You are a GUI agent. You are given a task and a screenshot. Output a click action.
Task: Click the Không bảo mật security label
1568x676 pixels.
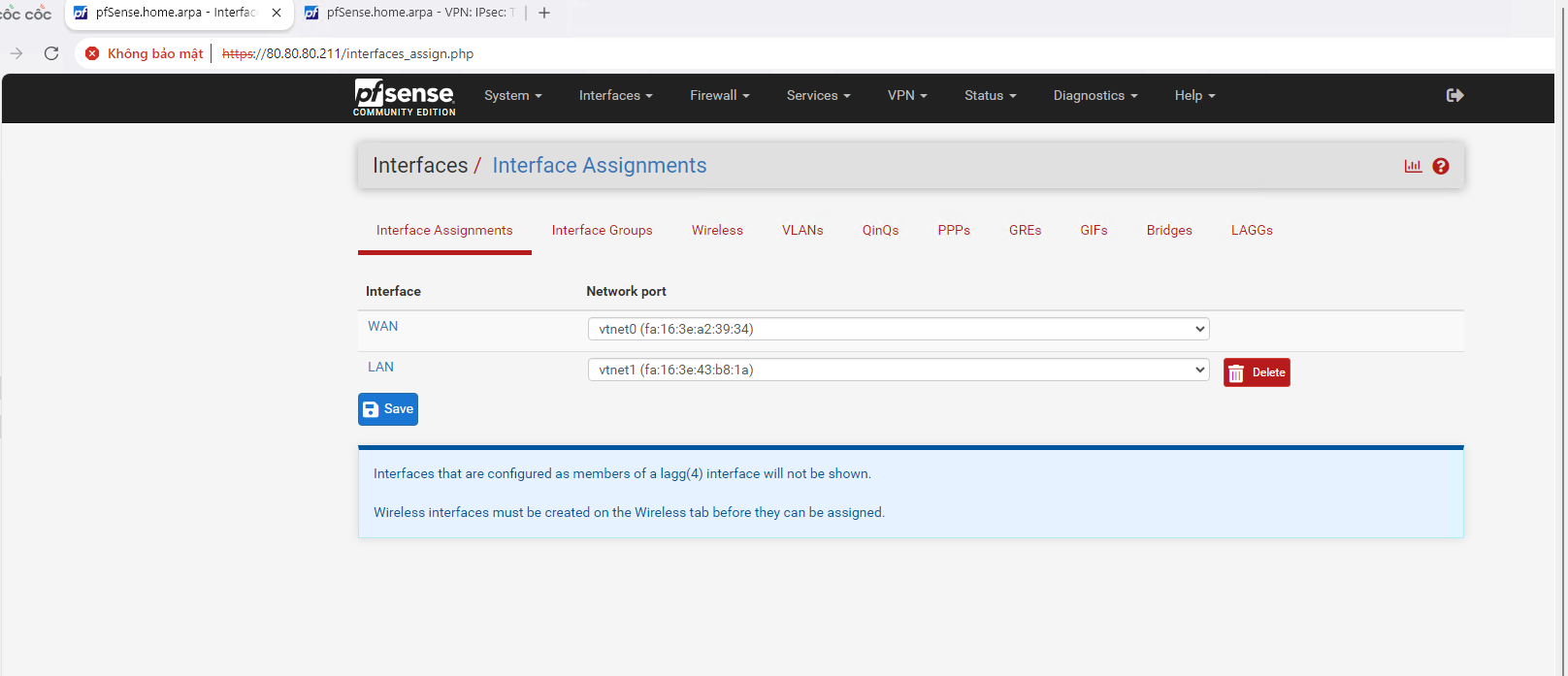(155, 53)
